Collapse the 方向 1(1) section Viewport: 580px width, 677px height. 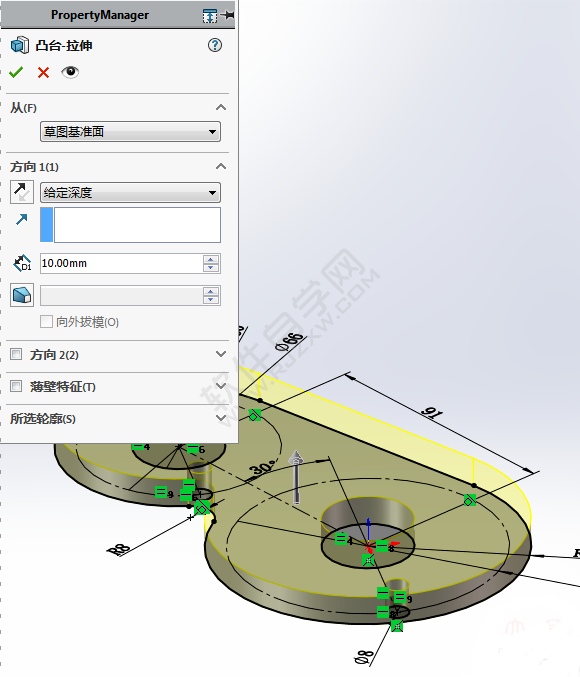pyautogui.click(x=221, y=166)
